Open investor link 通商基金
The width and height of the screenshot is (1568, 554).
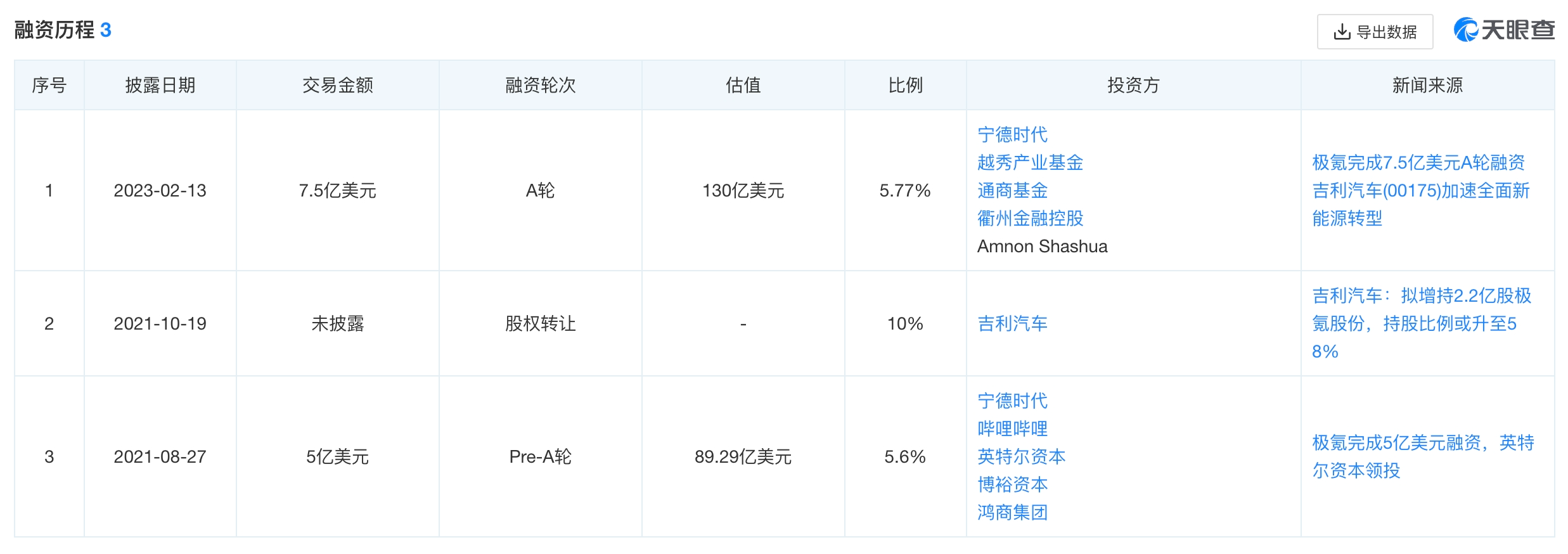pos(1012,190)
